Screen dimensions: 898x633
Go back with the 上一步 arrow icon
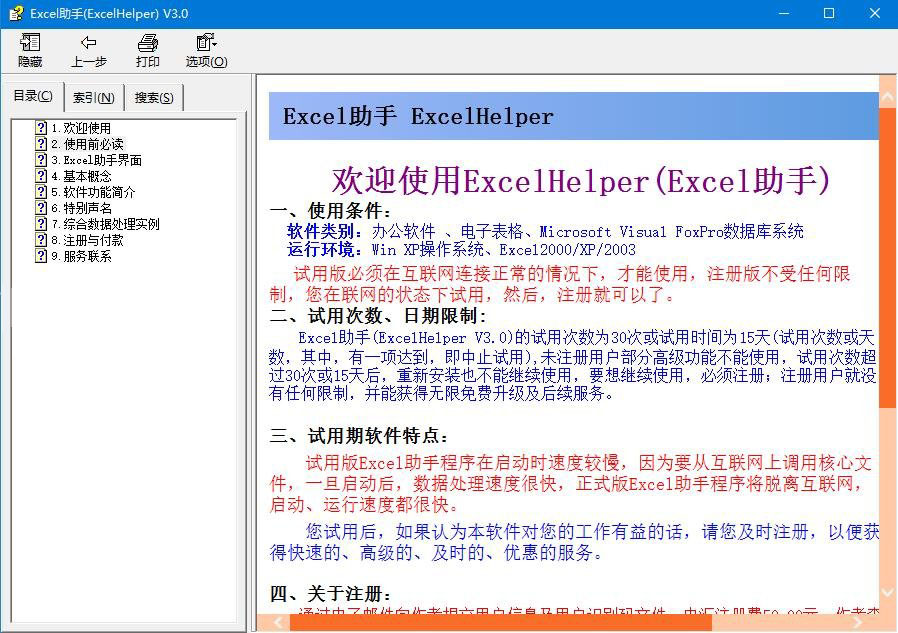(x=88, y=42)
